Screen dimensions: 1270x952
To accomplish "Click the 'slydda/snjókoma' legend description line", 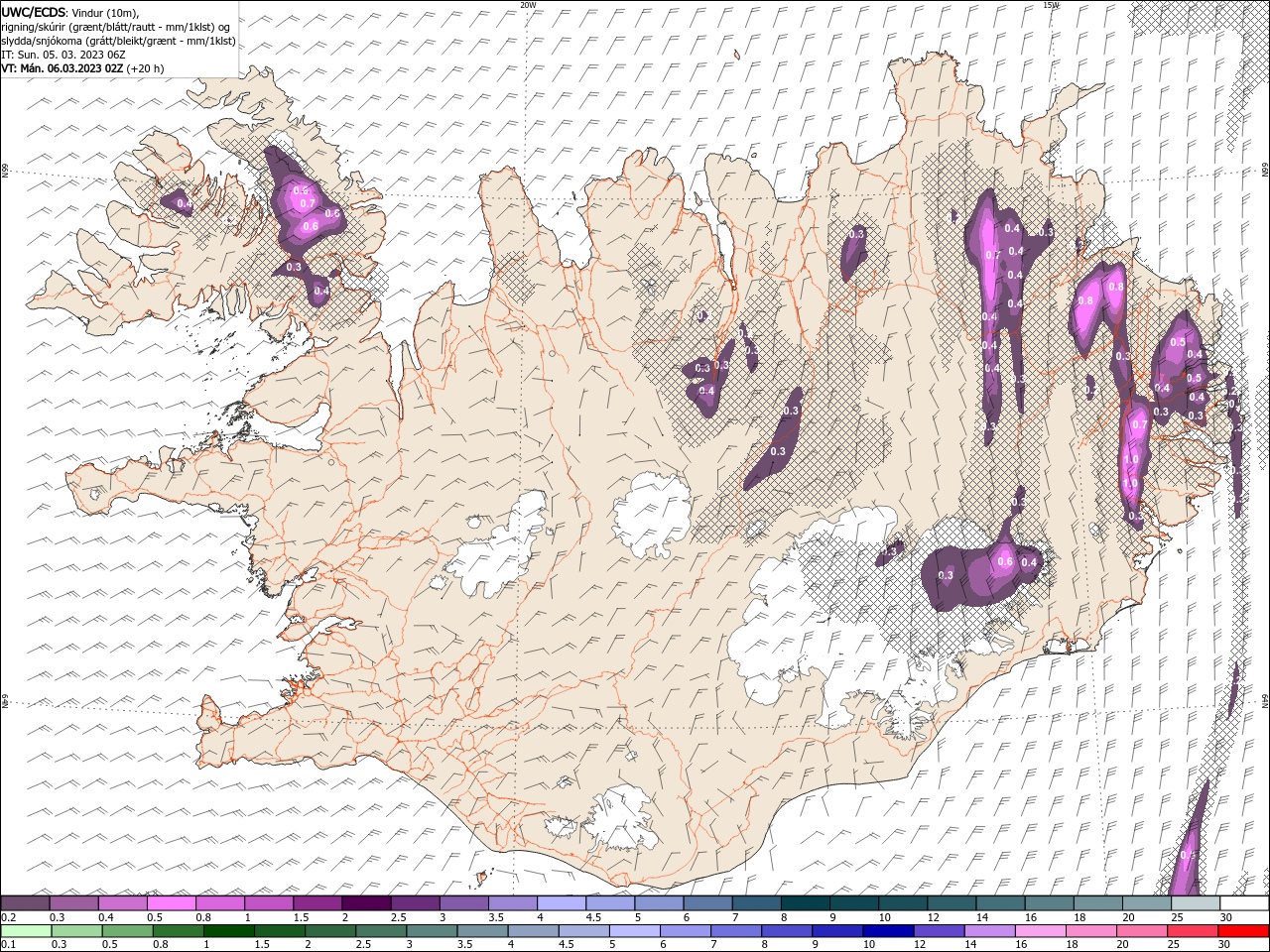I will pyautogui.click(x=118, y=41).
